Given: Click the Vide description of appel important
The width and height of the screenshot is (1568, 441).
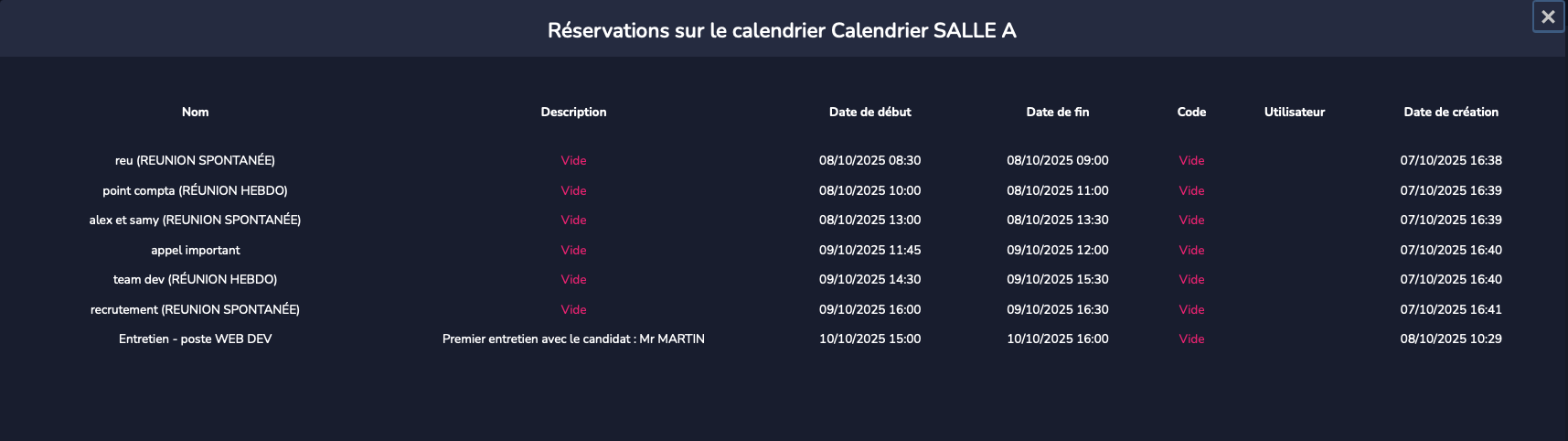Looking at the screenshot, I should coord(573,250).
